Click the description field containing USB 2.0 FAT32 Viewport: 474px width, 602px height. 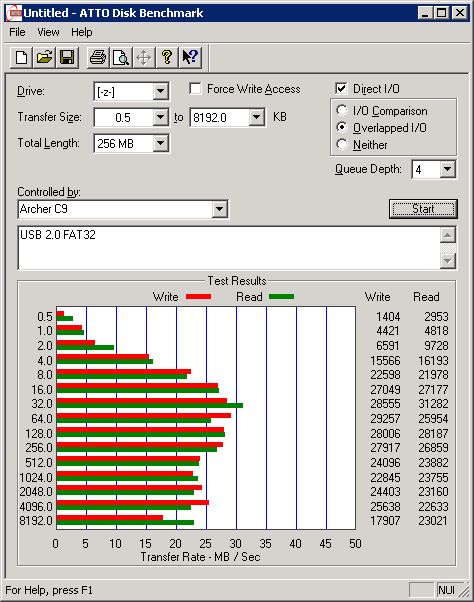coord(230,248)
